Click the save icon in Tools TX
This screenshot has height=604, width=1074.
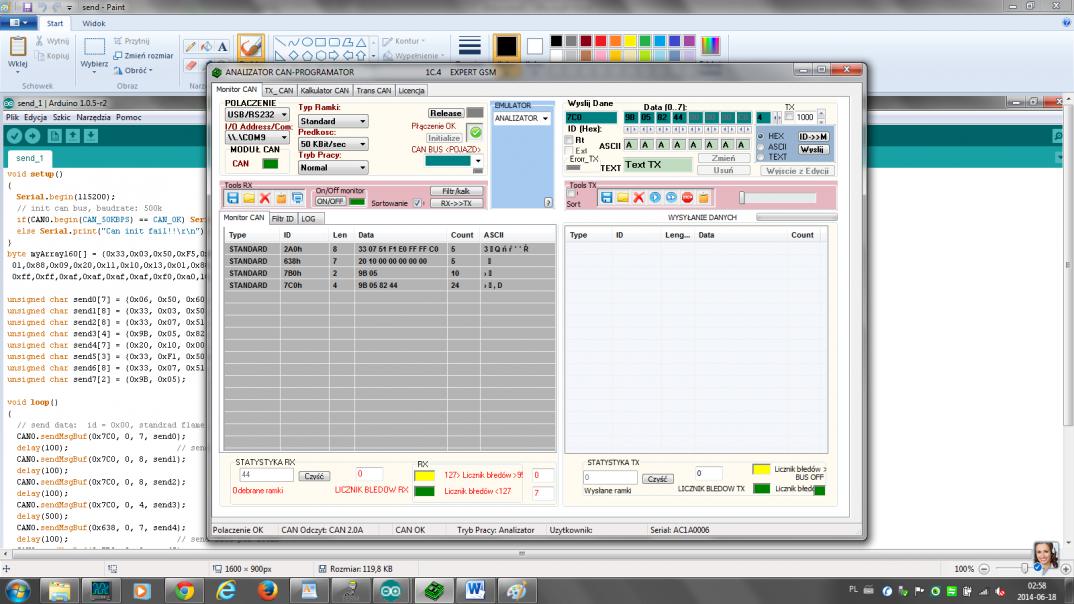pos(606,198)
